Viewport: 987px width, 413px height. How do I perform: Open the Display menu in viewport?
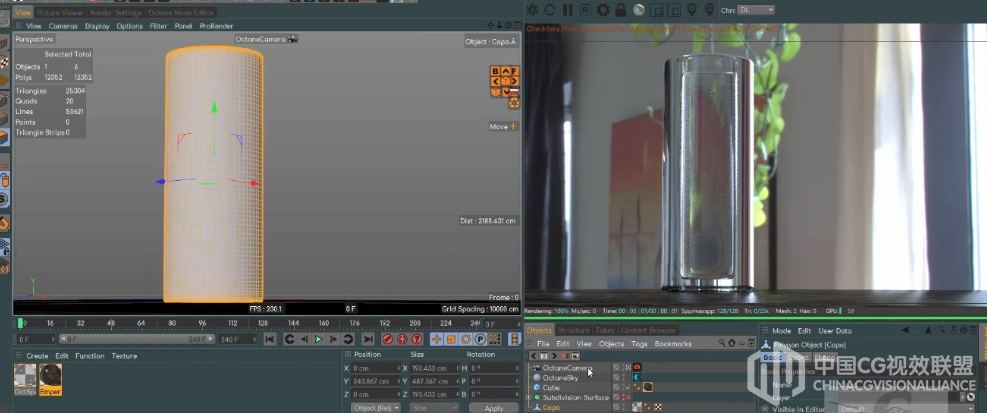tap(97, 26)
